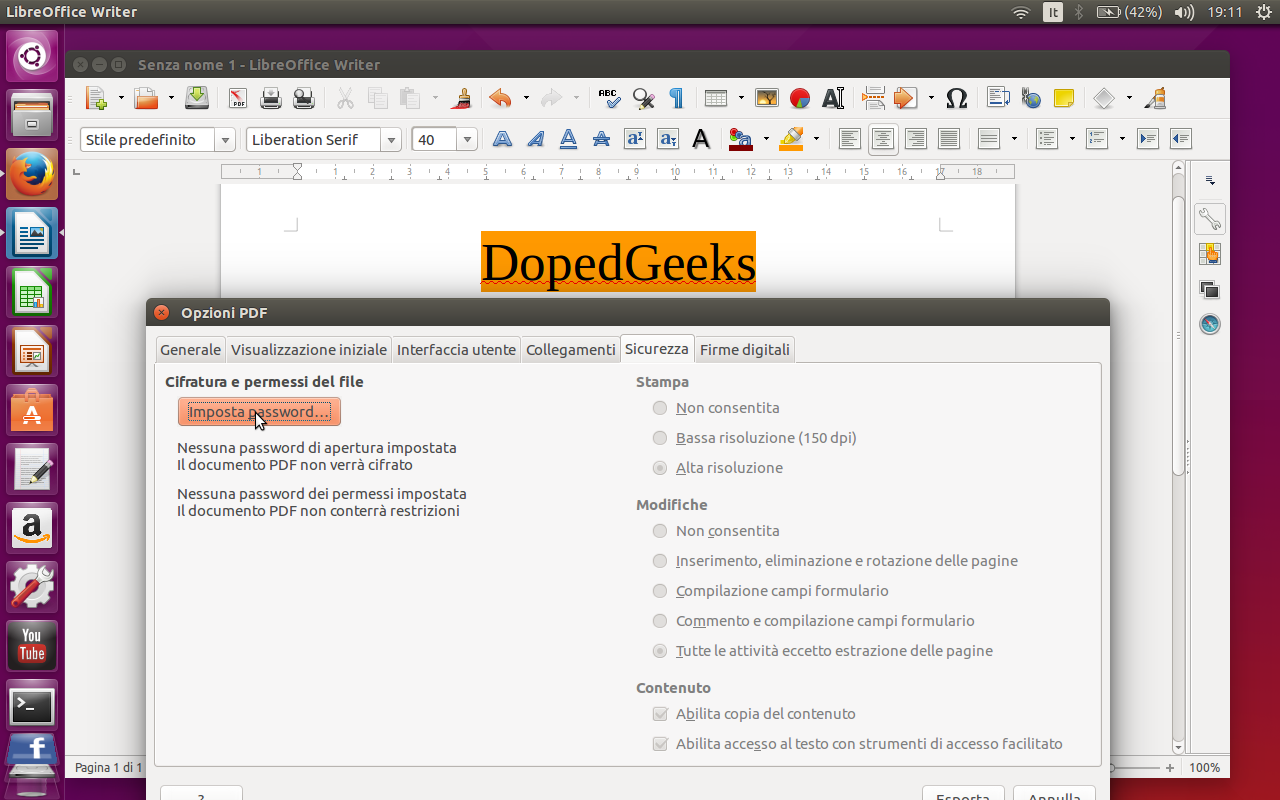The height and width of the screenshot is (800, 1280).
Task: Switch to the 'Interfaccia utente' tab
Action: tap(456, 349)
